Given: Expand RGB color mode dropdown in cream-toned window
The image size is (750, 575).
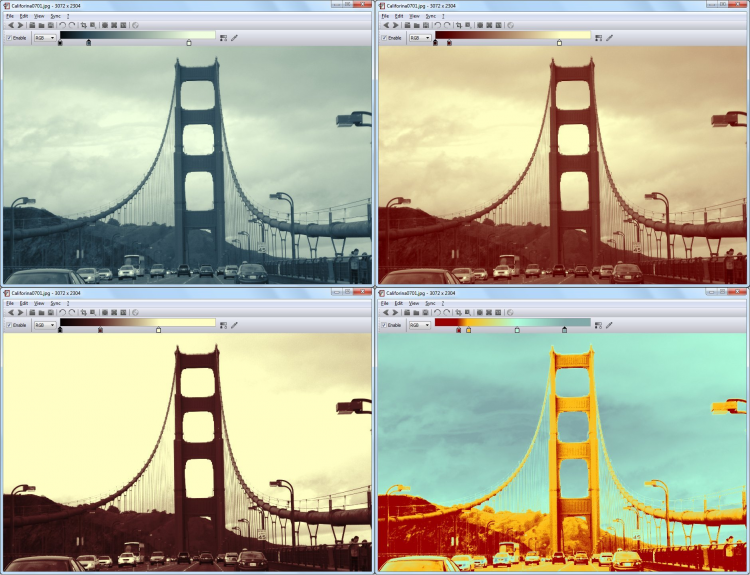Looking at the screenshot, I should coord(45,325).
